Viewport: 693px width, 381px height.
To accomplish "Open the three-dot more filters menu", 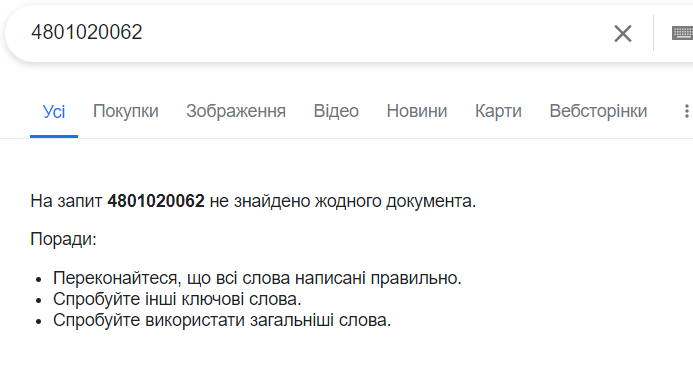I will pos(686,111).
